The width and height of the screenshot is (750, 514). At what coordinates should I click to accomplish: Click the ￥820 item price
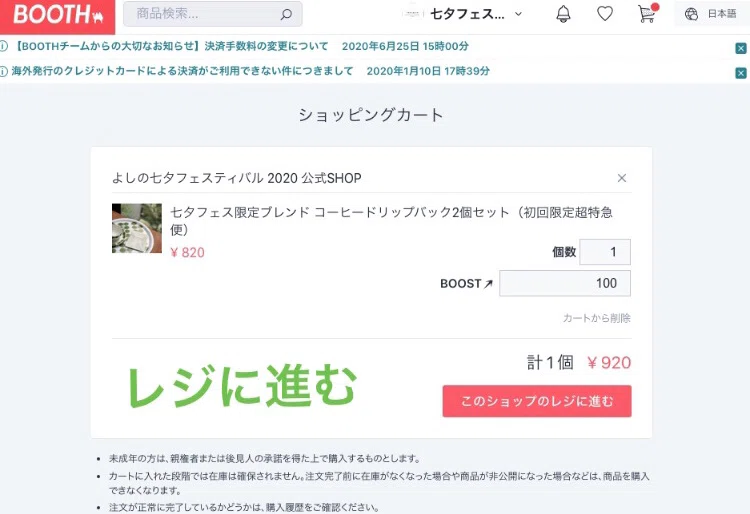(188, 252)
